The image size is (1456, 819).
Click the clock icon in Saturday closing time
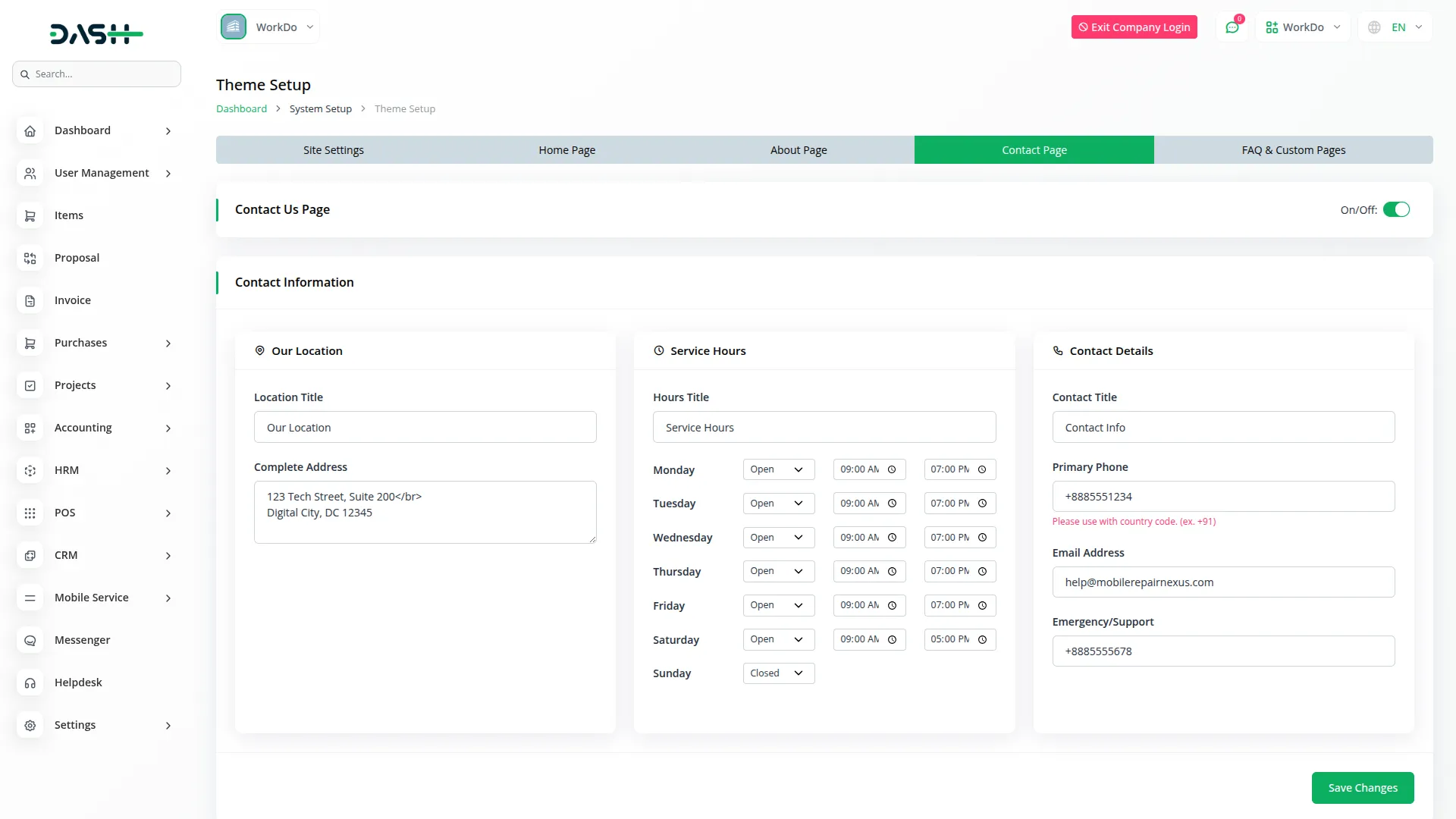point(982,639)
